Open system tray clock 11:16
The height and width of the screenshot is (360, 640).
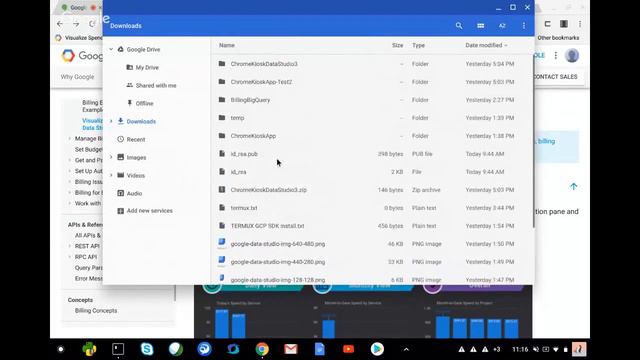(520, 349)
